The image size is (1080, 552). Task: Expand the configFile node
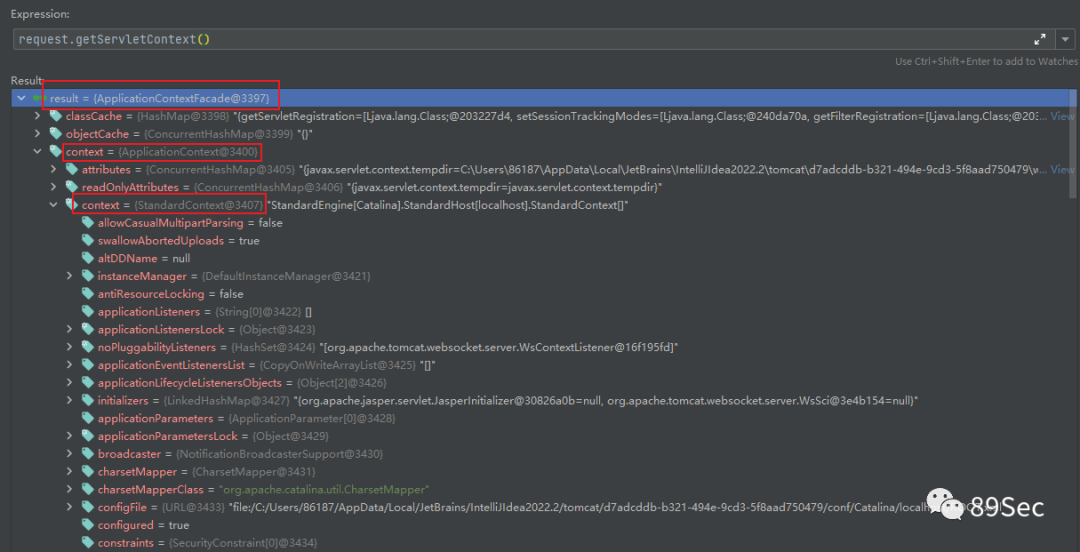click(70, 507)
